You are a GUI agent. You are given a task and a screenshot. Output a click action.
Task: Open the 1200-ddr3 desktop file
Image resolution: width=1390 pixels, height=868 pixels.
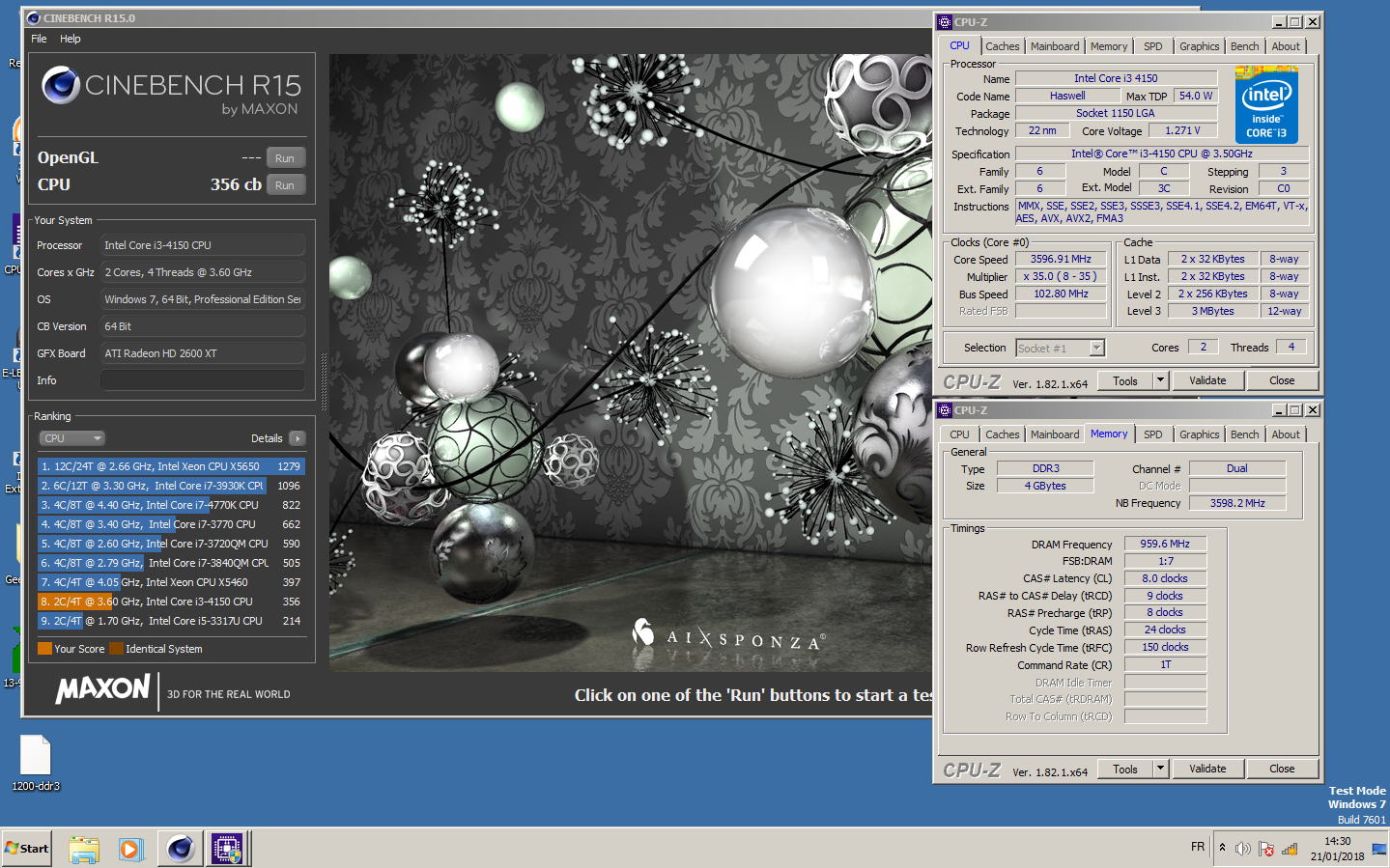[x=36, y=763]
